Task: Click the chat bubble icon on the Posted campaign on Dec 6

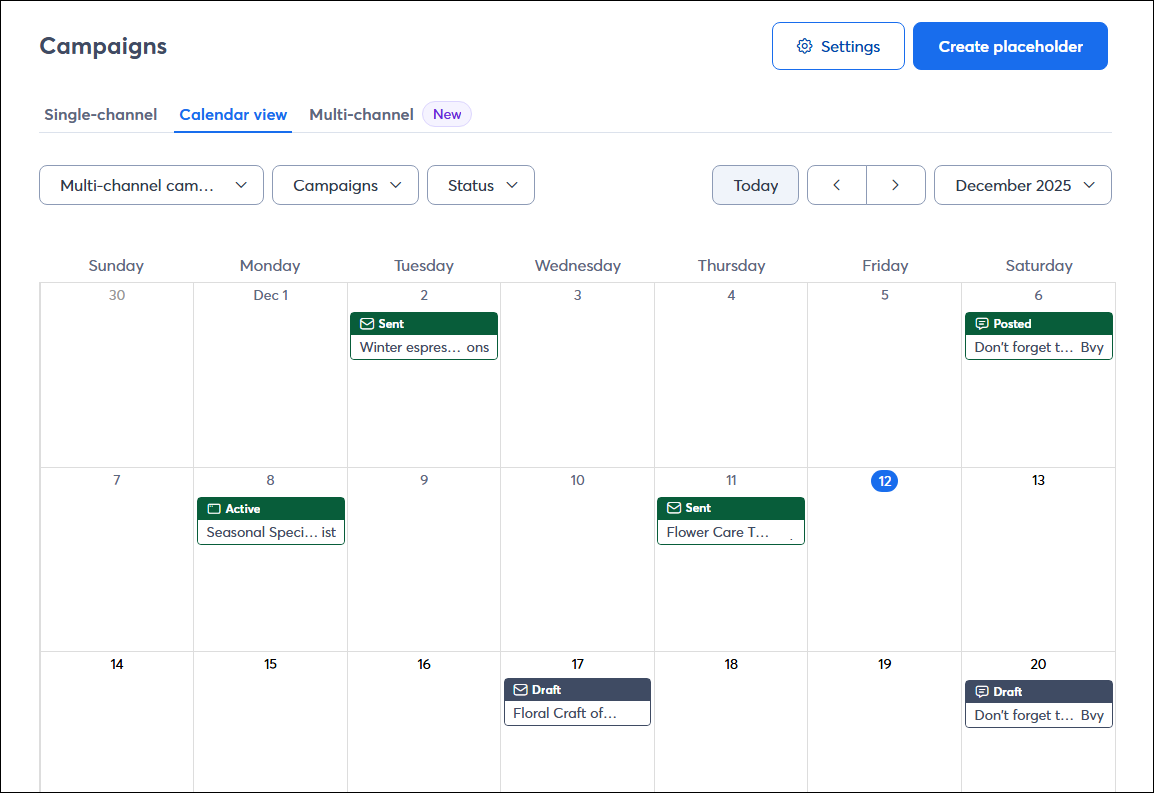Action: (x=981, y=323)
